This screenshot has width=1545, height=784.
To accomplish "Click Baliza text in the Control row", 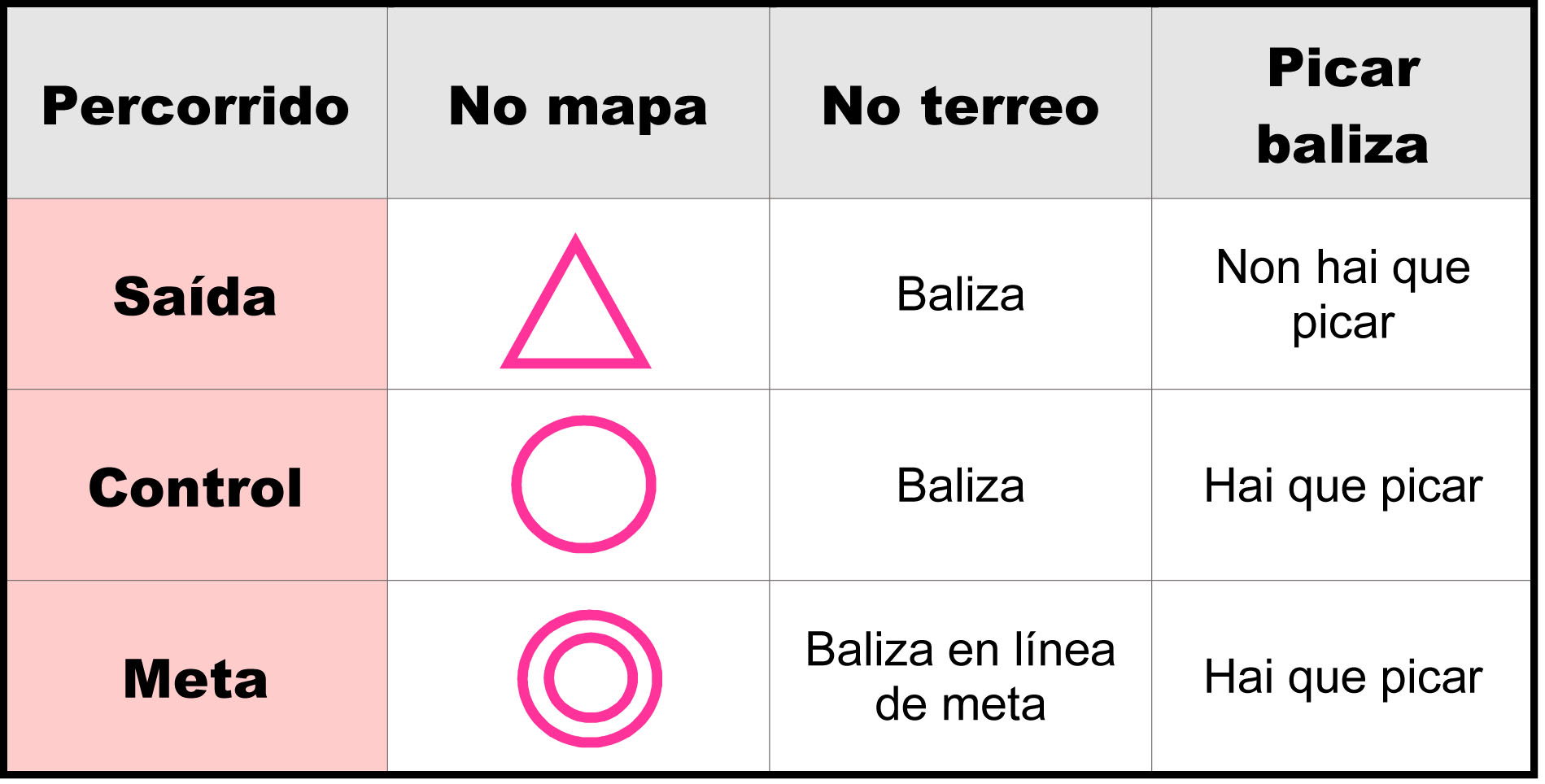I will 960,486.
